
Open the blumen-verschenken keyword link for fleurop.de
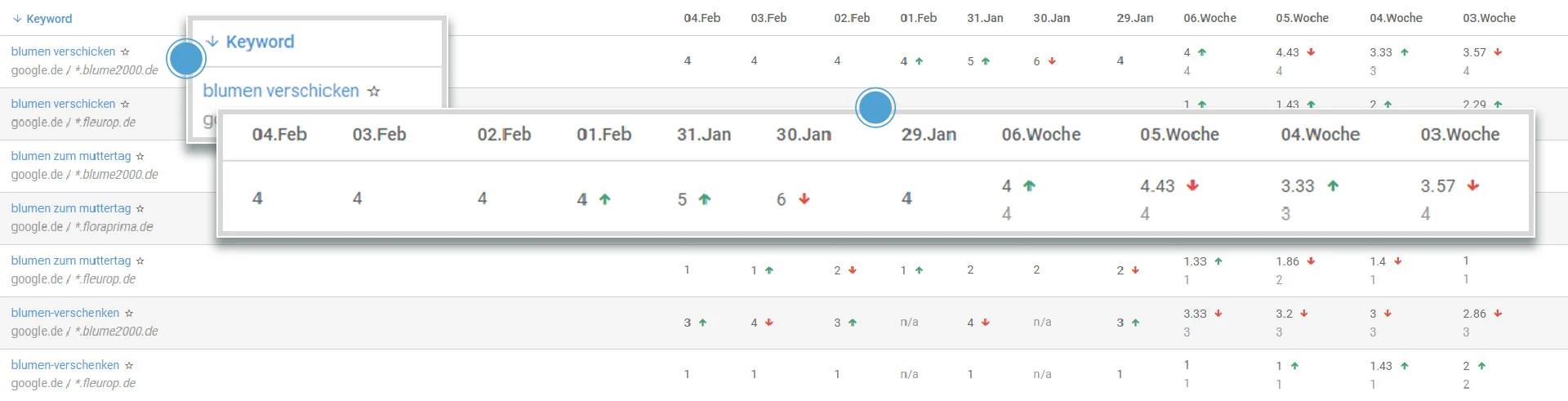(x=65, y=365)
